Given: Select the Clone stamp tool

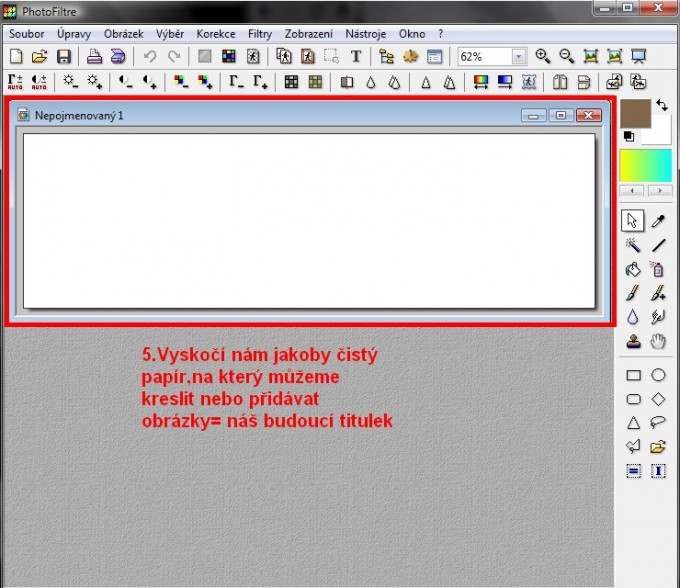Looking at the screenshot, I should (x=633, y=341).
